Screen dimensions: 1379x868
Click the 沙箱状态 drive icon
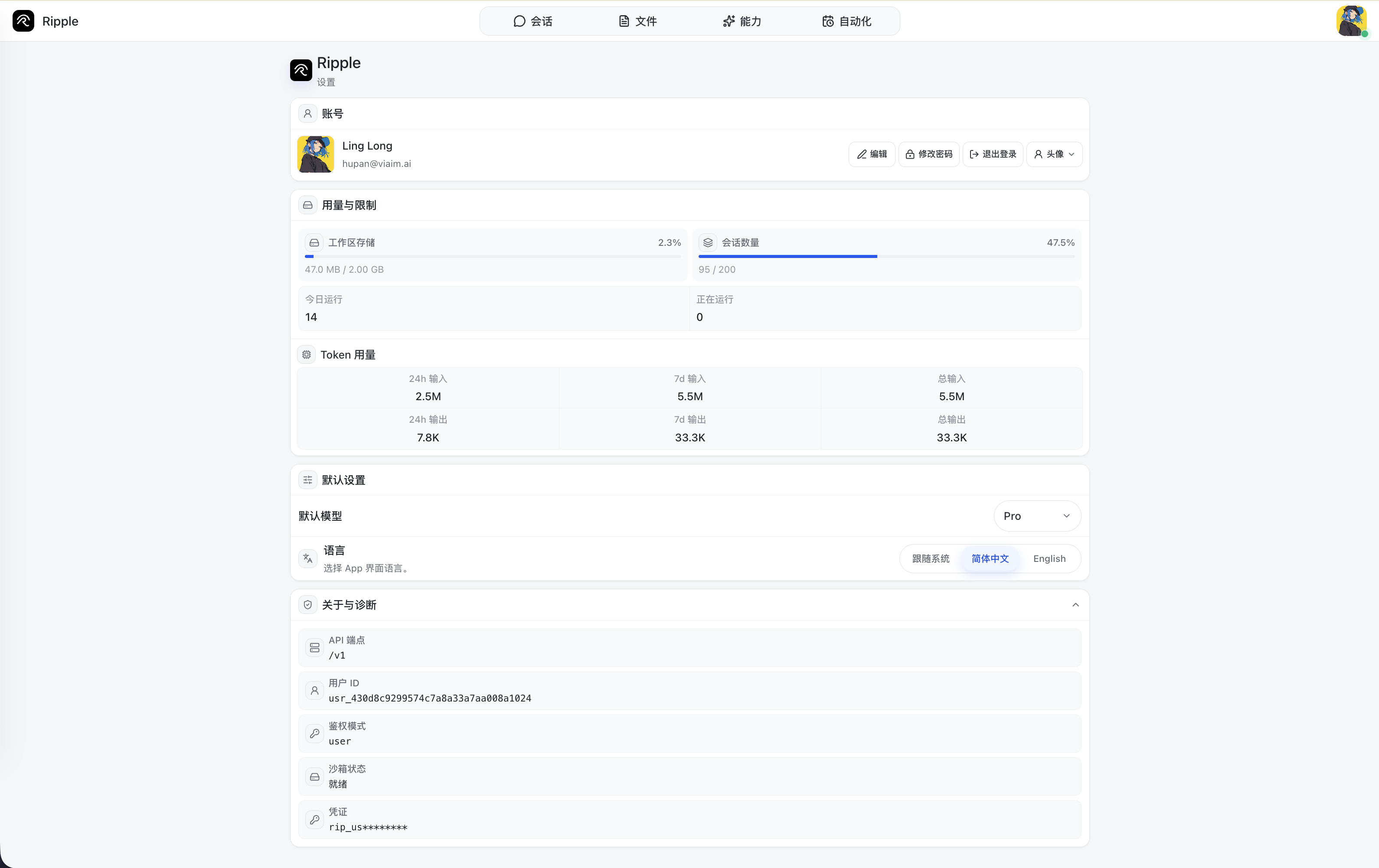tap(314, 777)
